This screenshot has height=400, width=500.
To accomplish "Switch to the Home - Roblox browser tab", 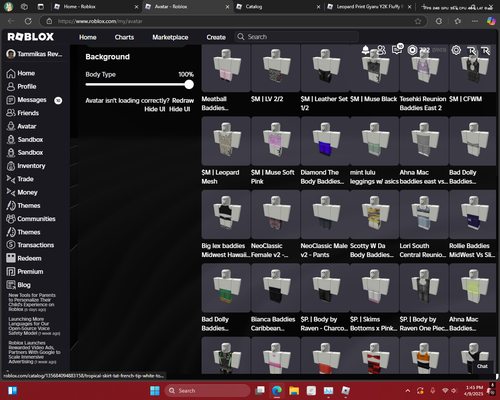I will pos(94,7).
